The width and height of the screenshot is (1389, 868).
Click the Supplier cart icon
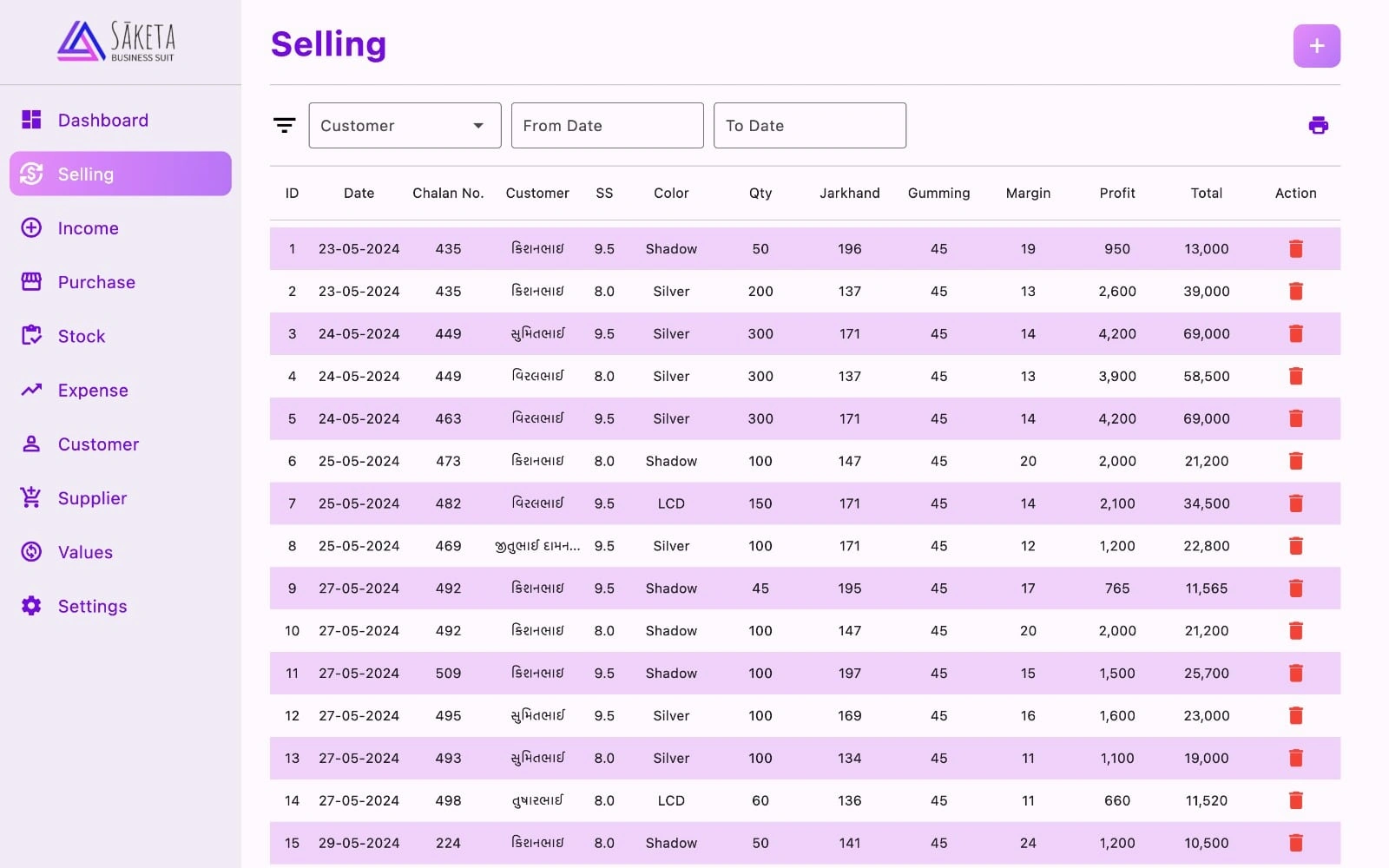pyautogui.click(x=31, y=497)
